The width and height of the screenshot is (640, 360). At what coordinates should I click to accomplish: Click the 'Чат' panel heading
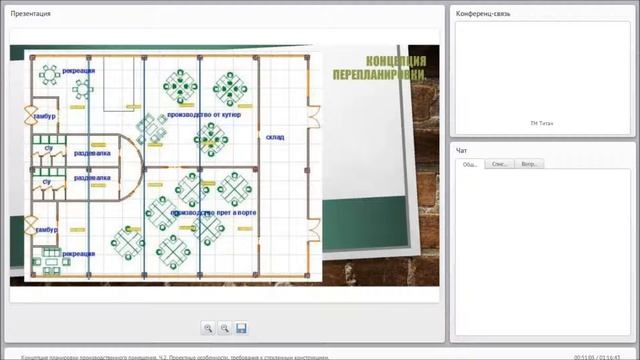tap(461, 151)
